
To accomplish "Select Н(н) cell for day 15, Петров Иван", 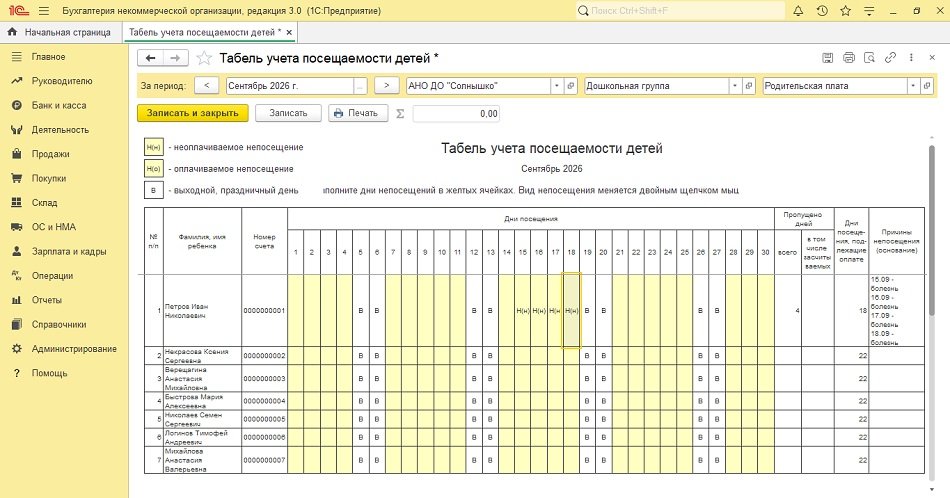I will 522,311.
